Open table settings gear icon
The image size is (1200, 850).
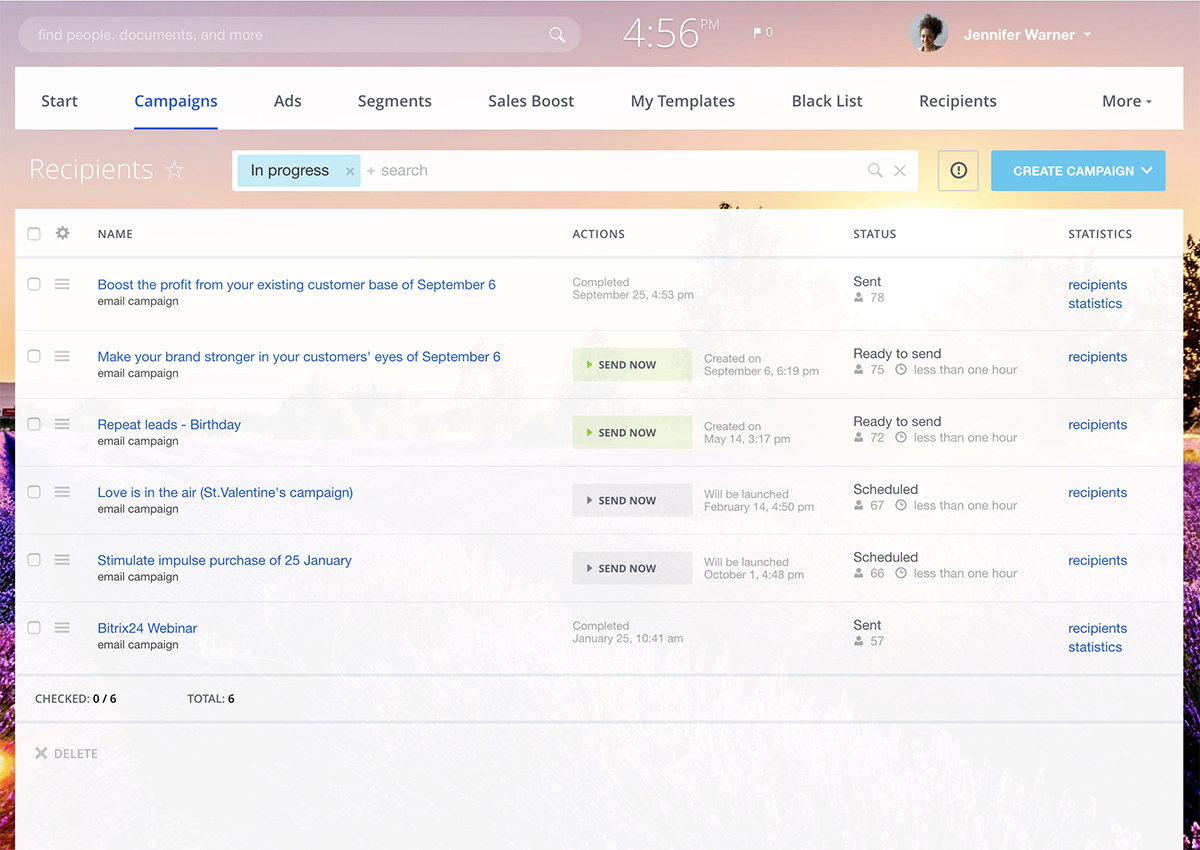(x=63, y=233)
